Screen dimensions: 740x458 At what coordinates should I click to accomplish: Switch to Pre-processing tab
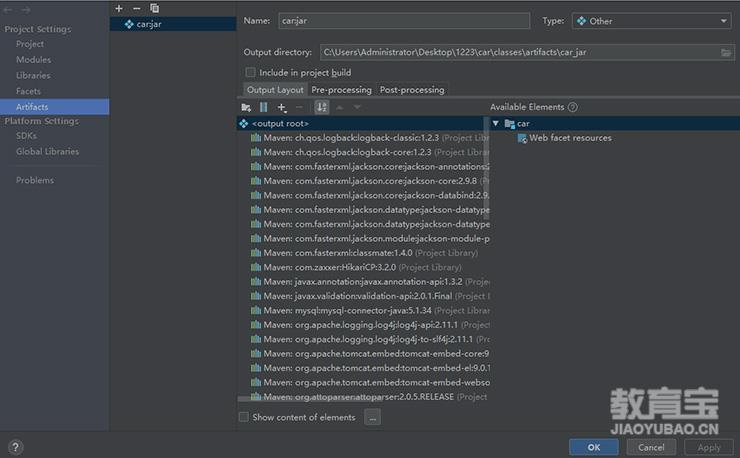341,90
